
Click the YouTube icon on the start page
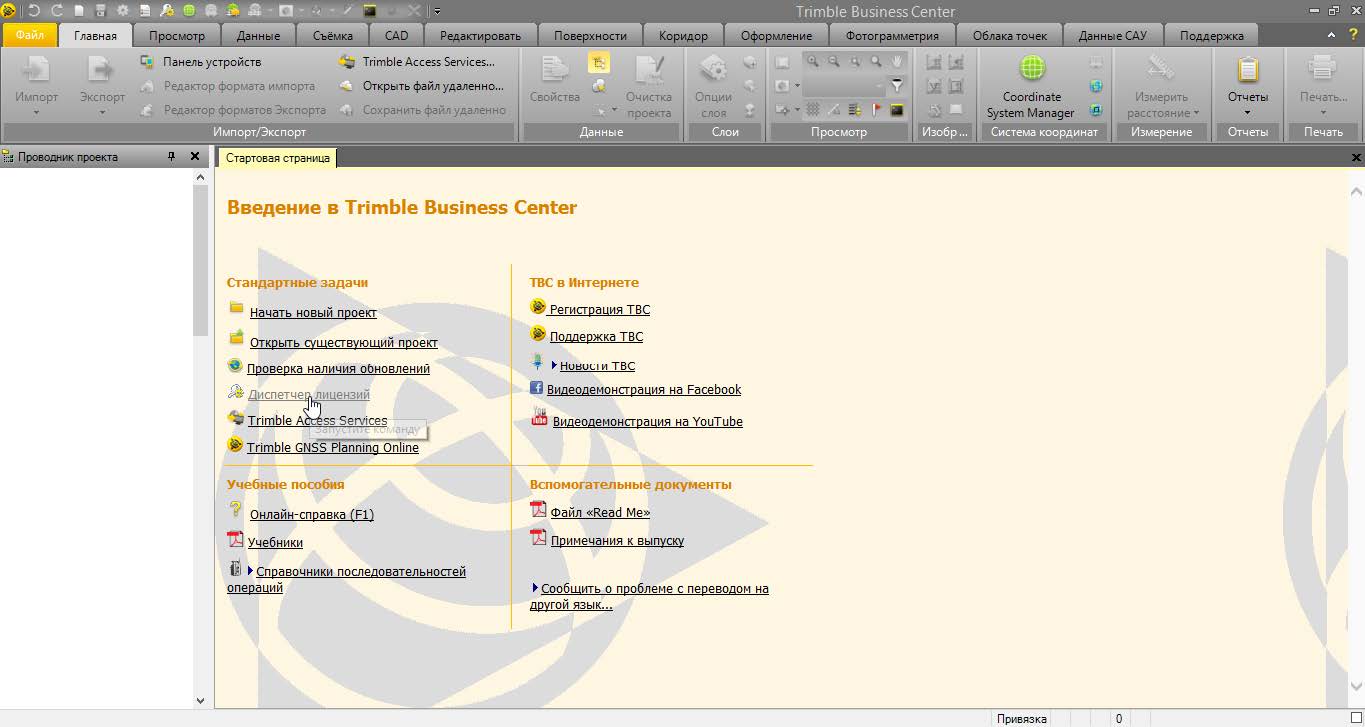tap(540, 417)
